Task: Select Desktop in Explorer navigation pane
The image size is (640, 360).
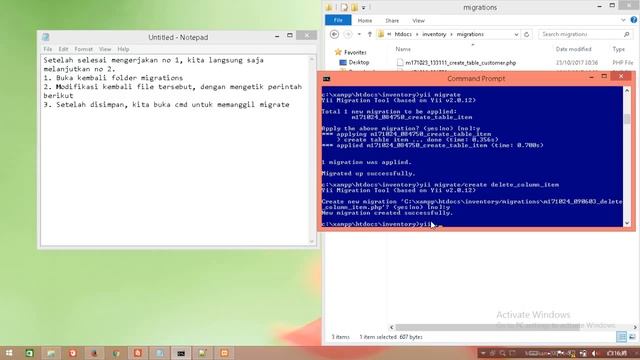Action: (359, 62)
